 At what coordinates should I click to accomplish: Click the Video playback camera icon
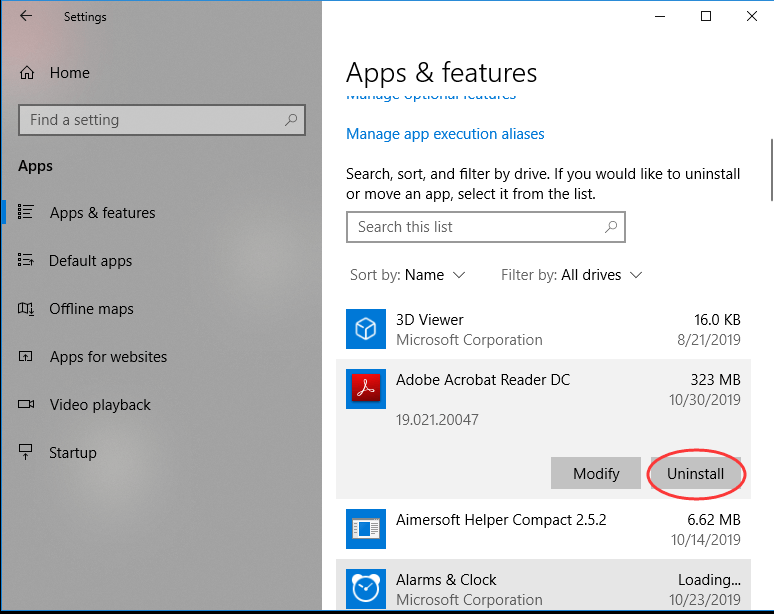coord(26,404)
